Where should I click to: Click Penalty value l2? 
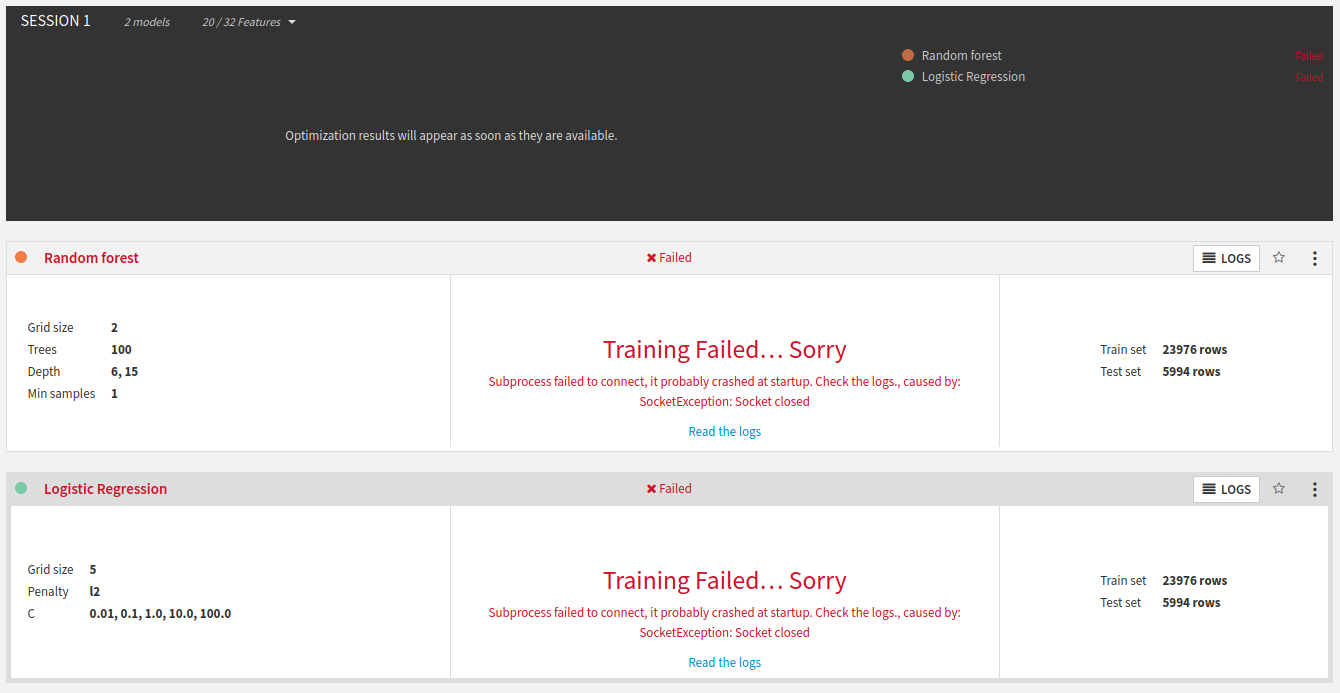click(94, 592)
